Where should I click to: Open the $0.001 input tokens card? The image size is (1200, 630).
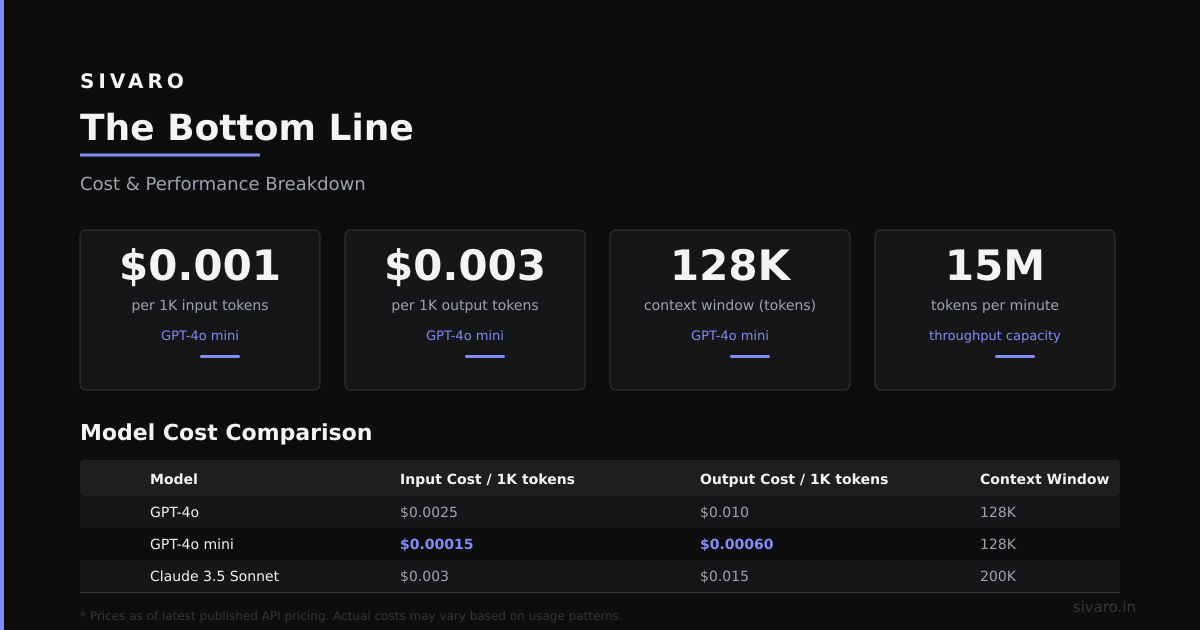point(200,310)
